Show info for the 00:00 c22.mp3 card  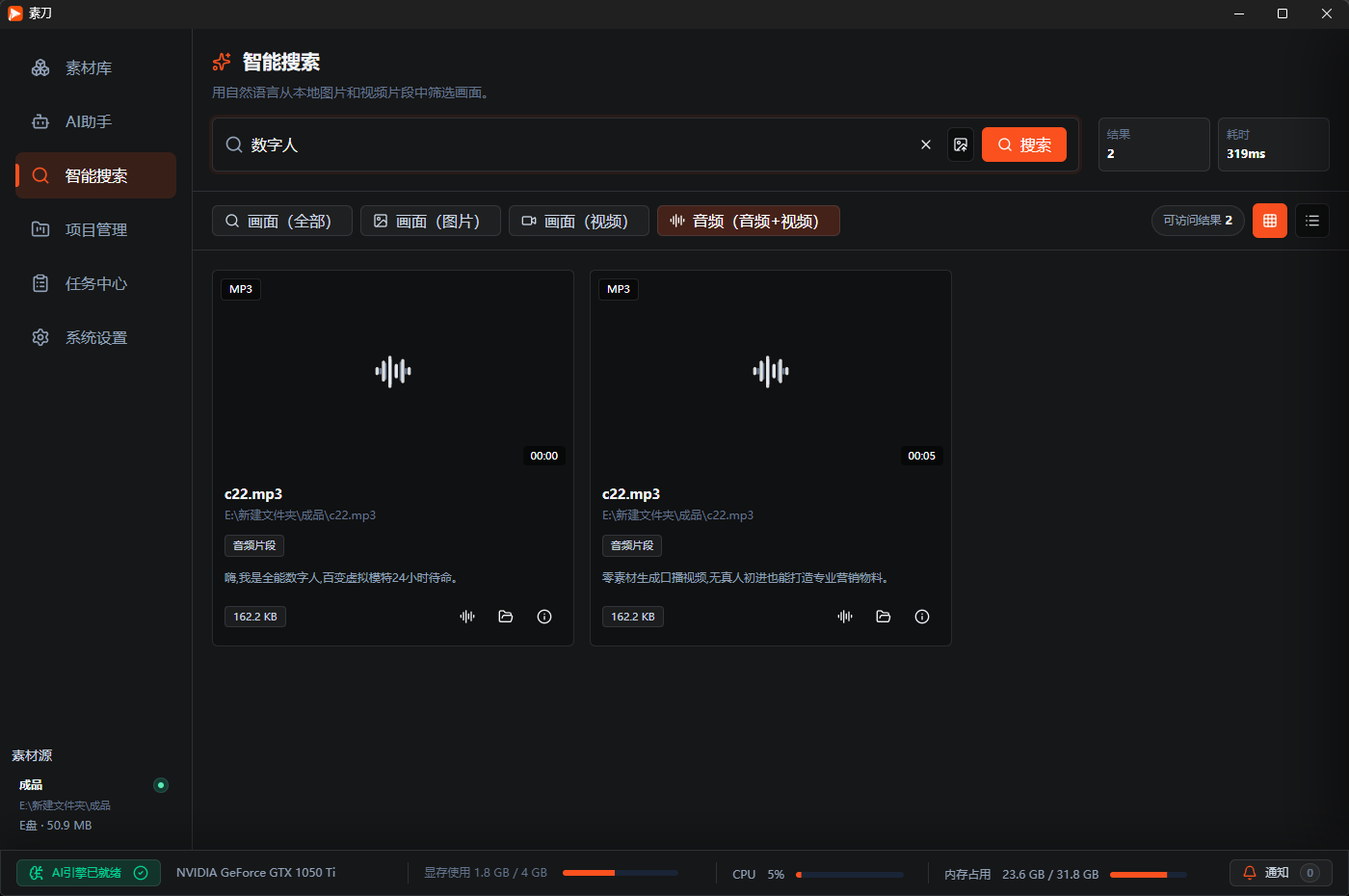[544, 617]
